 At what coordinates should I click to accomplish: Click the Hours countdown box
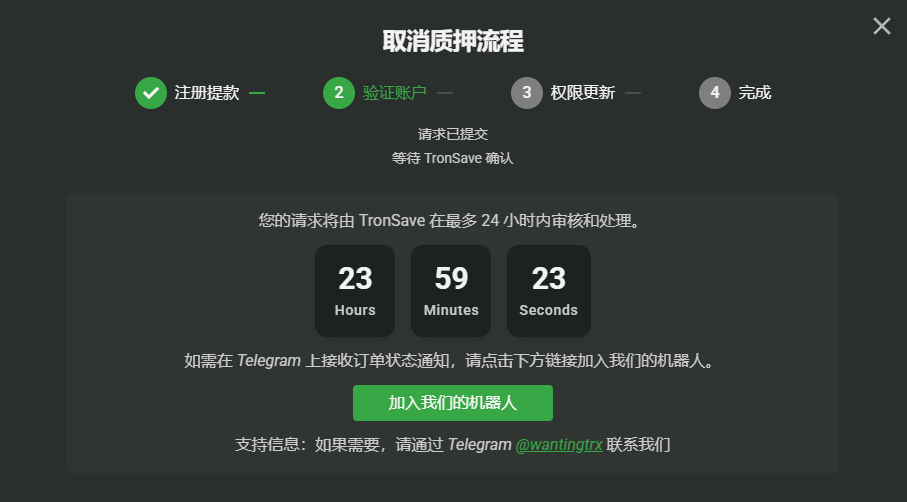pyautogui.click(x=355, y=290)
